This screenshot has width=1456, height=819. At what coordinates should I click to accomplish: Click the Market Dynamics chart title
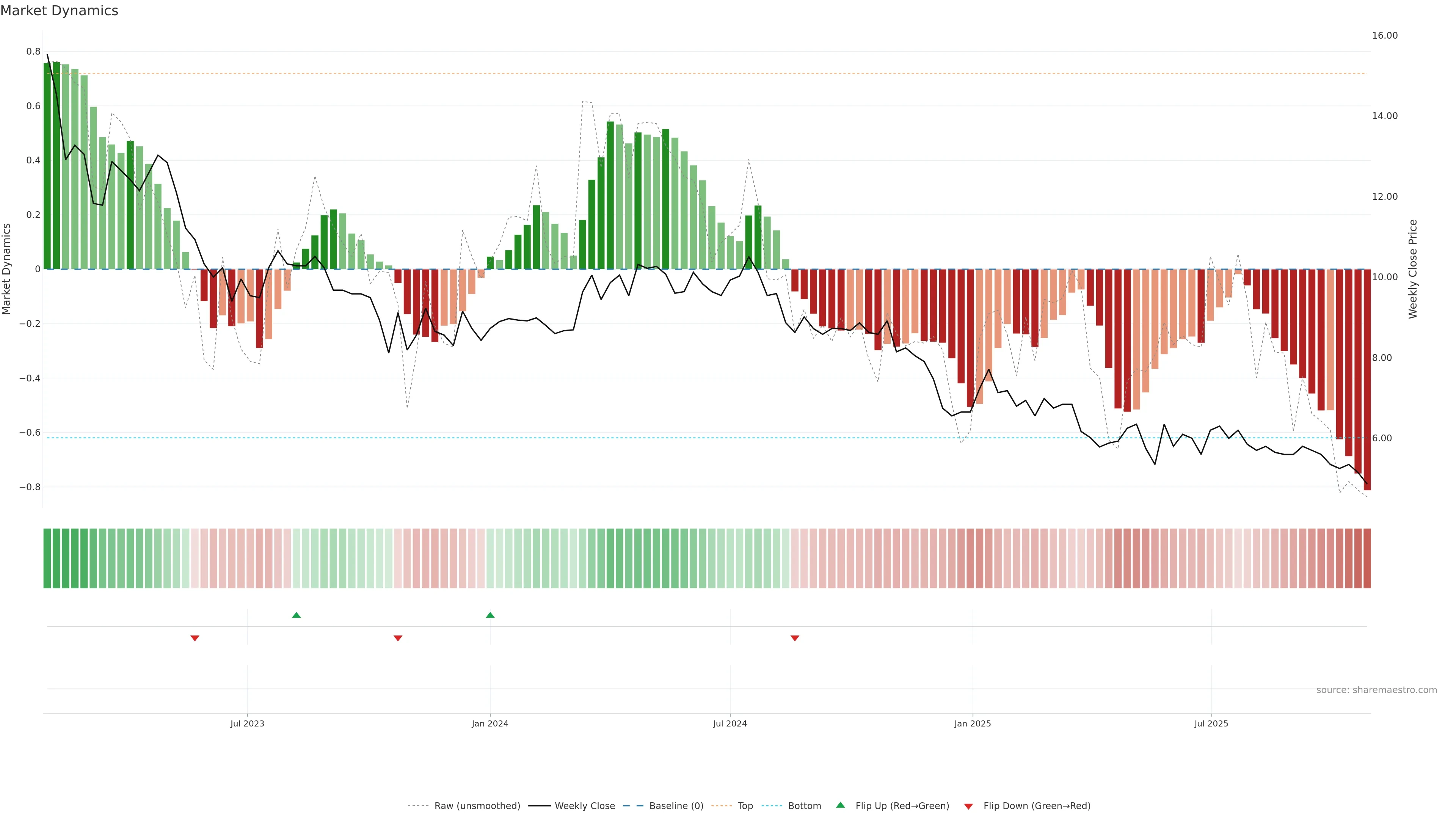pos(60,11)
